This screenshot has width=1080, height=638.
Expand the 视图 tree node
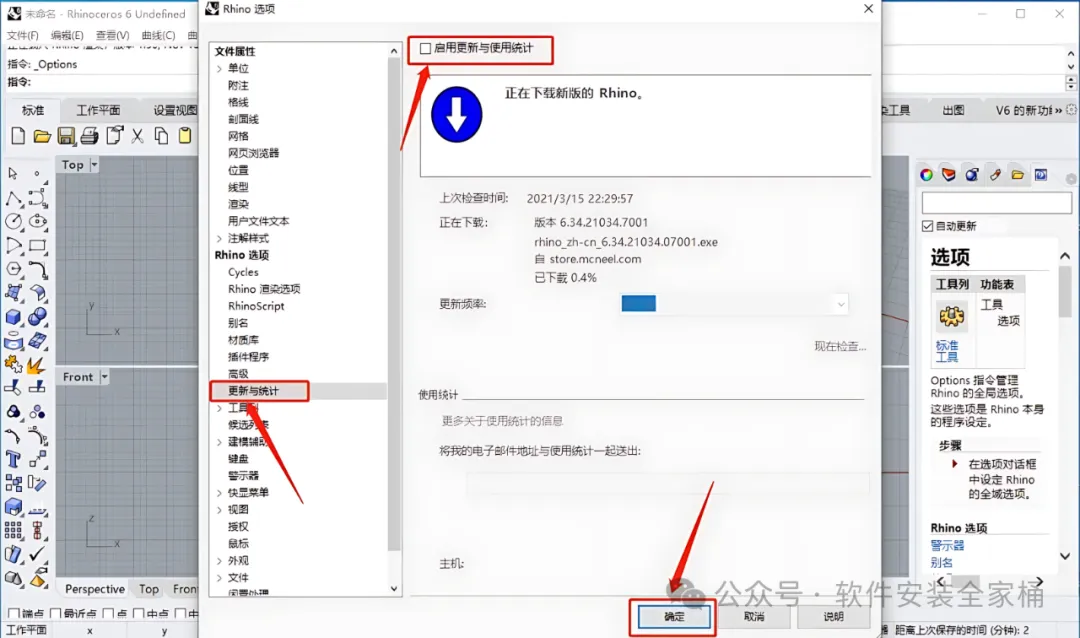[x=219, y=510]
